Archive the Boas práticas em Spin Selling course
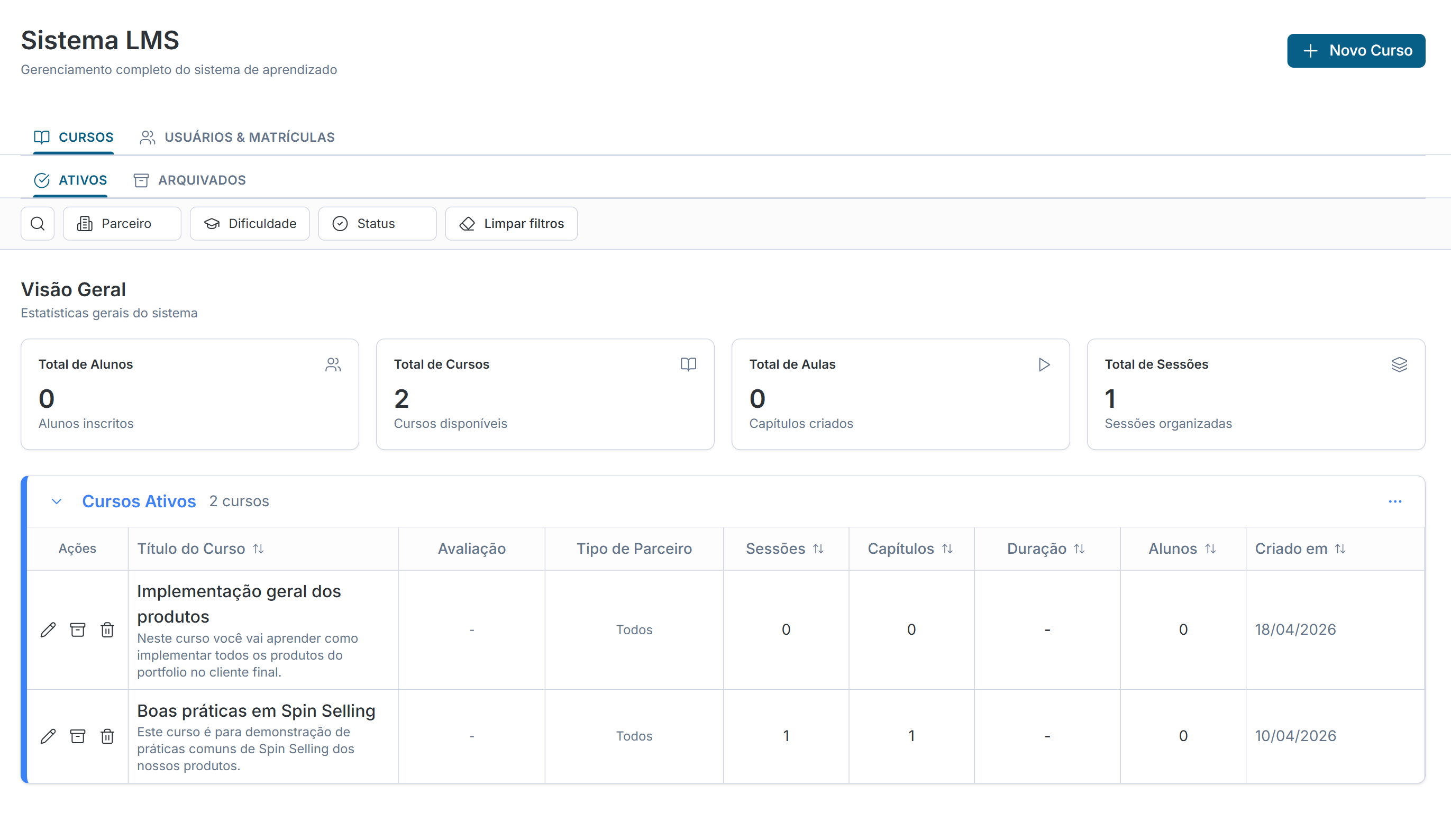This screenshot has width=1451, height=840. [x=78, y=736]
